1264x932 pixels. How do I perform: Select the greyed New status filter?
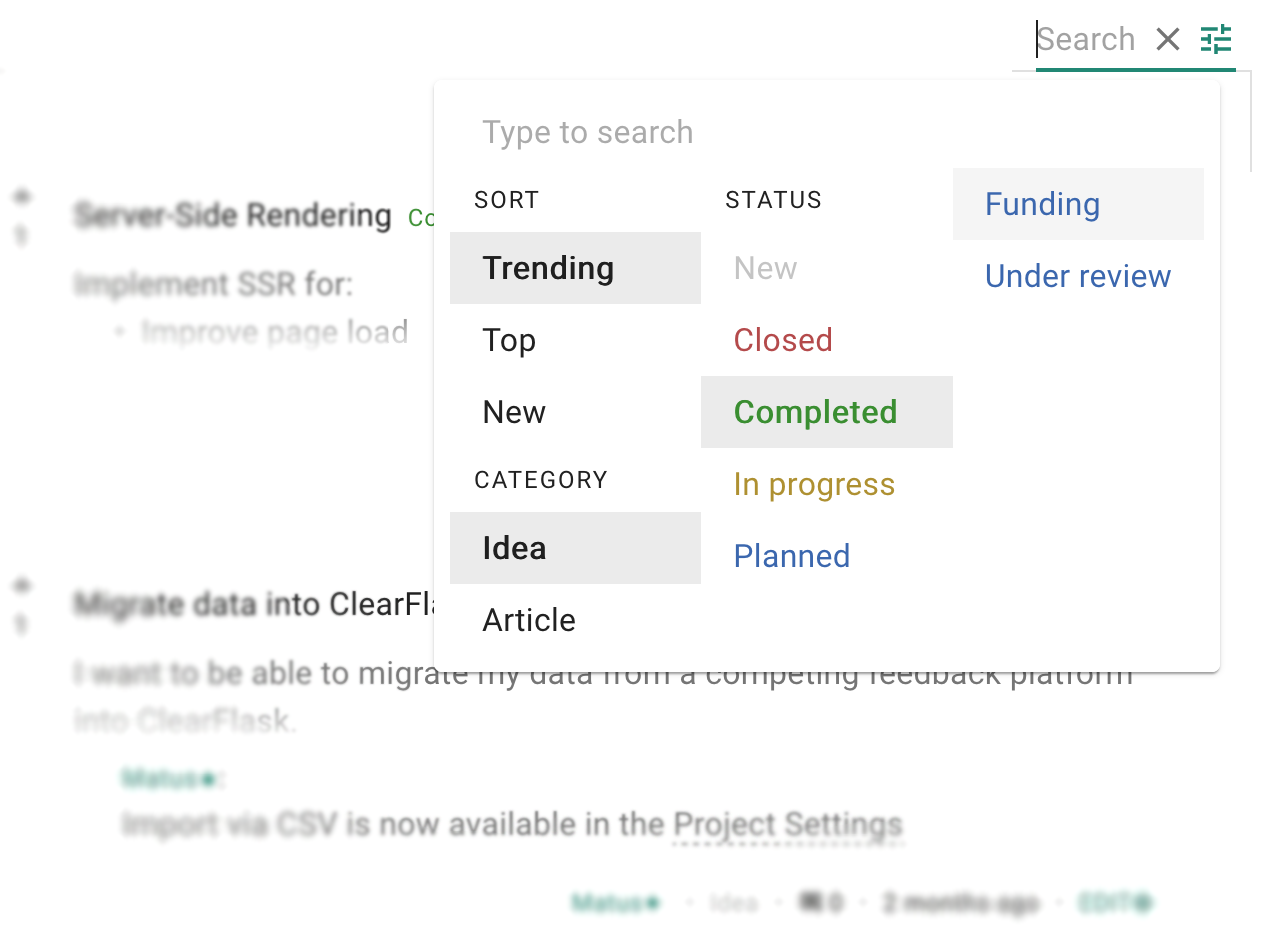pyautogui.click(x=826, y=268)
